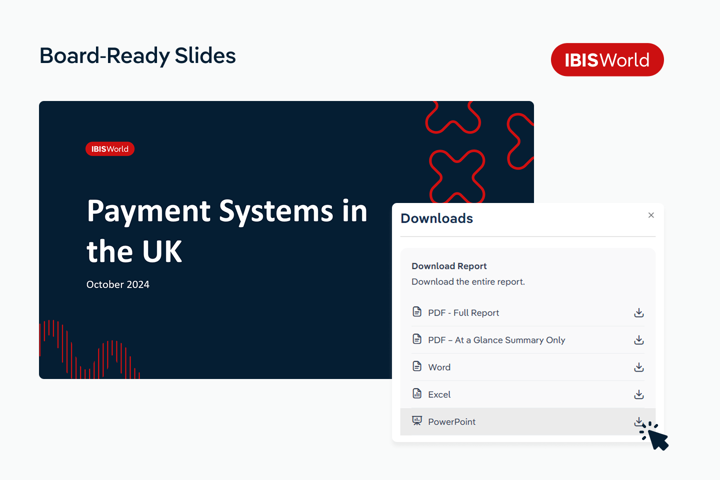720x480 pixels.
Task: Click the small IBISWorld badge on the slide
Action: tap(110, 149)
